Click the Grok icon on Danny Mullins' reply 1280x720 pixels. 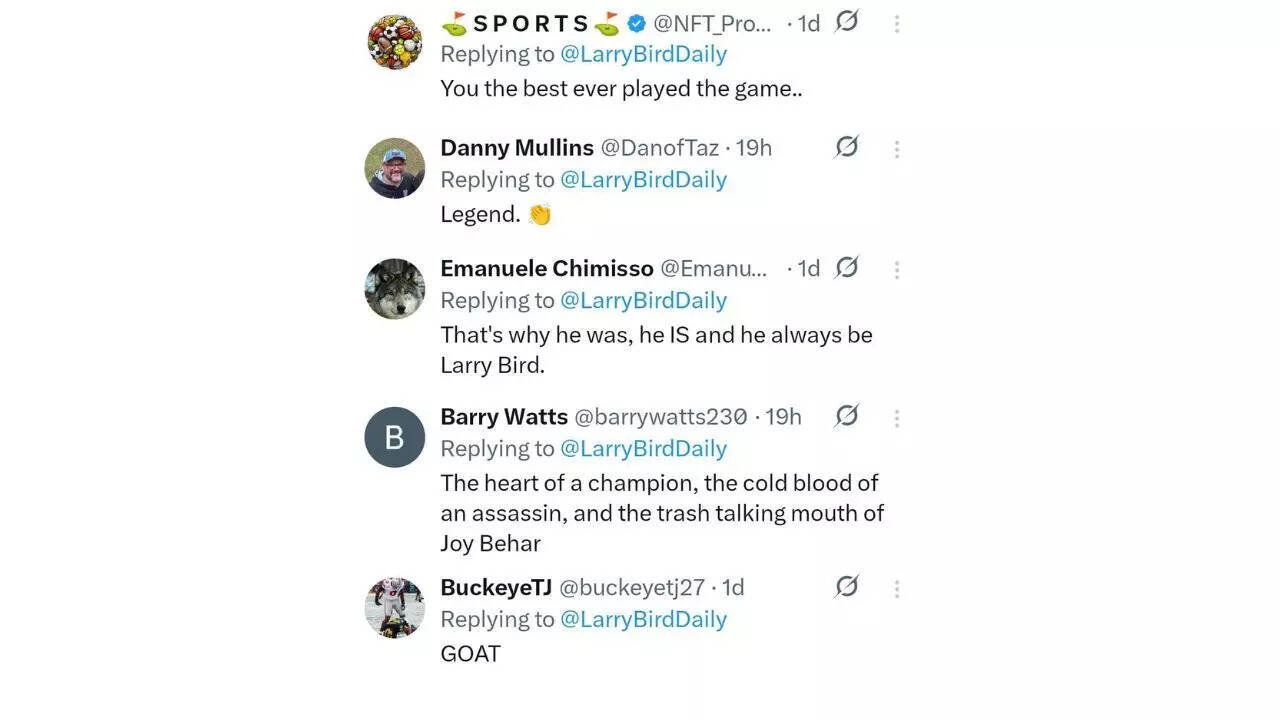[x=847, y=147]
